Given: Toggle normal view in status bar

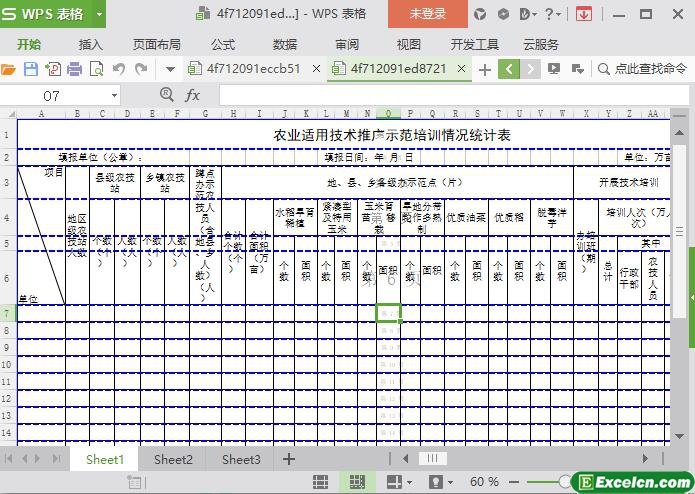Looking at the screenshot, I should click(321, 482).
